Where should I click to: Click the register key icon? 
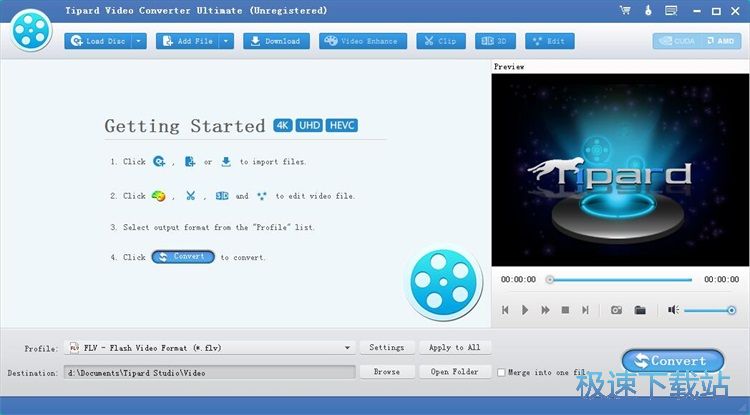point(648,11)
